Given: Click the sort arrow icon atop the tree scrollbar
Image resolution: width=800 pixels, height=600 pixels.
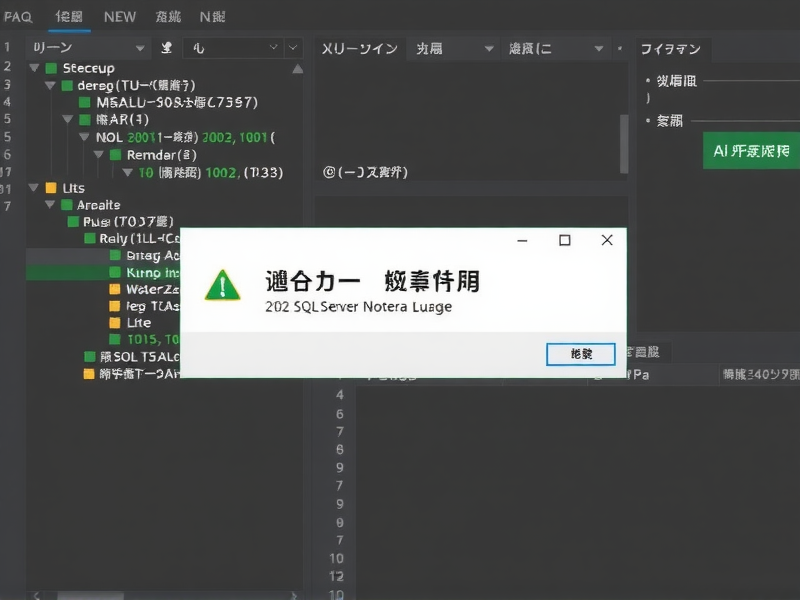Looking at the screenshot, I should coord(297,69).
